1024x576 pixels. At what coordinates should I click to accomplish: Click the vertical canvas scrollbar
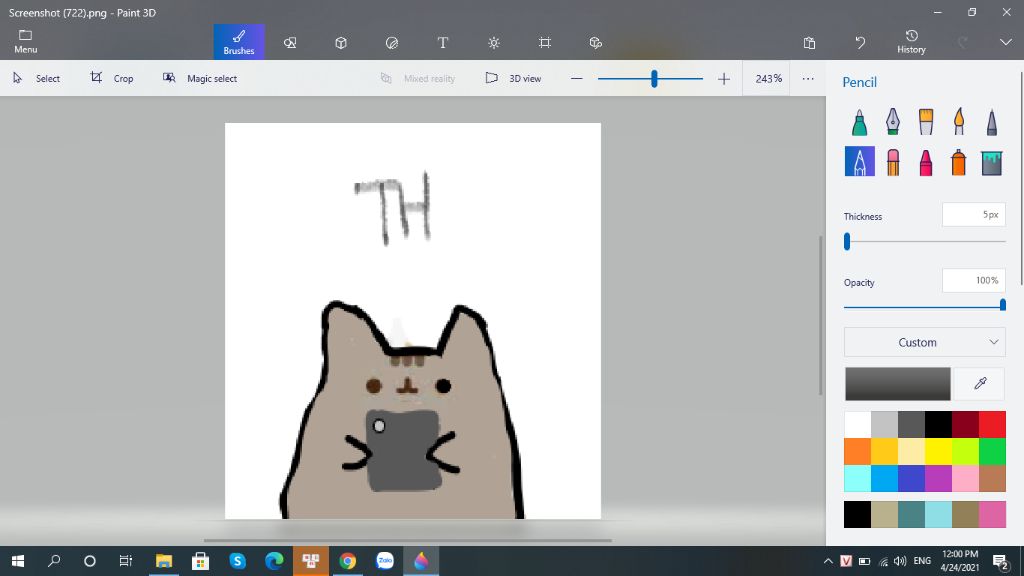(x=821, y=315)
